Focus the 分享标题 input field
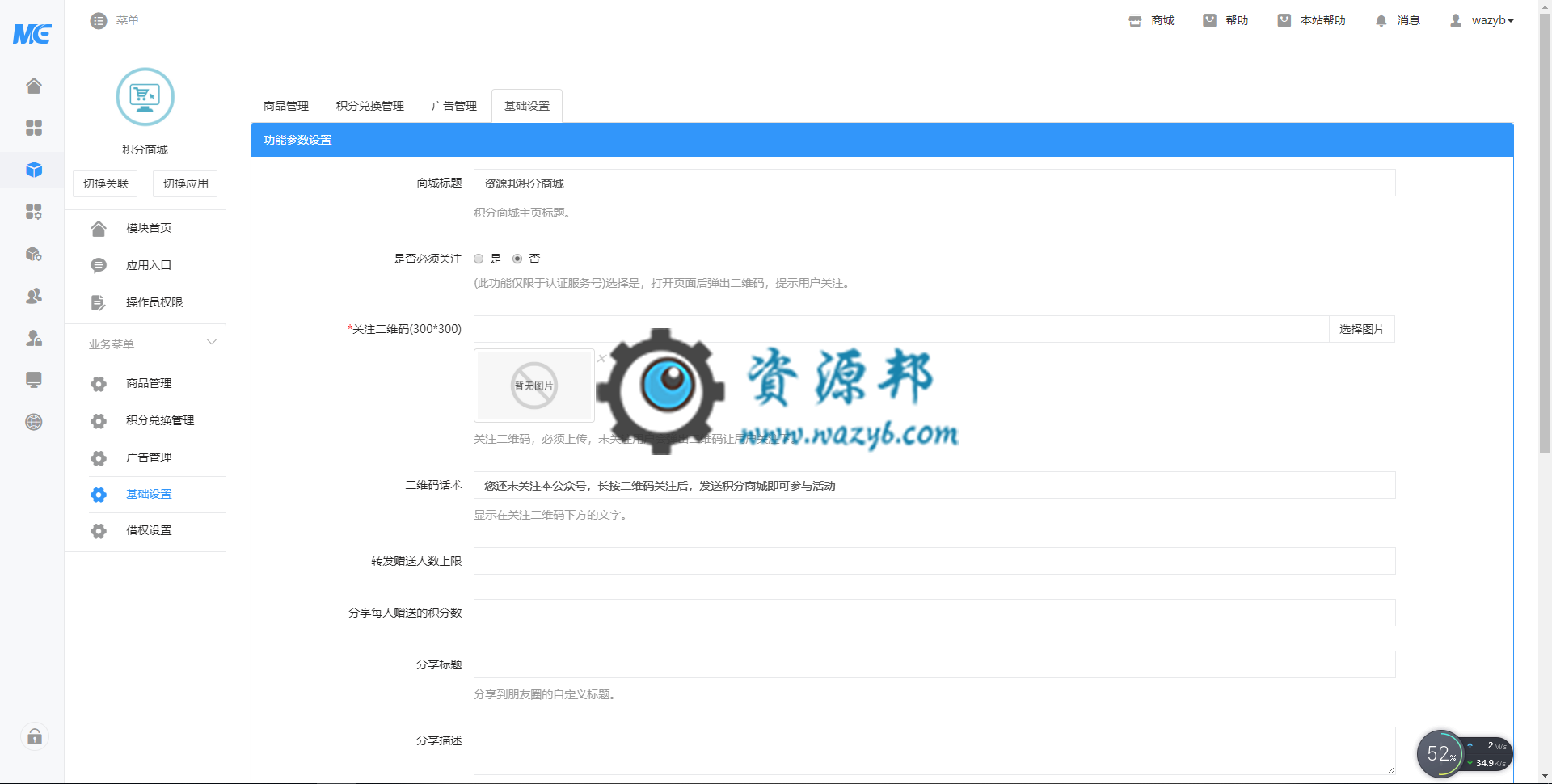 [x=934, y=664]
